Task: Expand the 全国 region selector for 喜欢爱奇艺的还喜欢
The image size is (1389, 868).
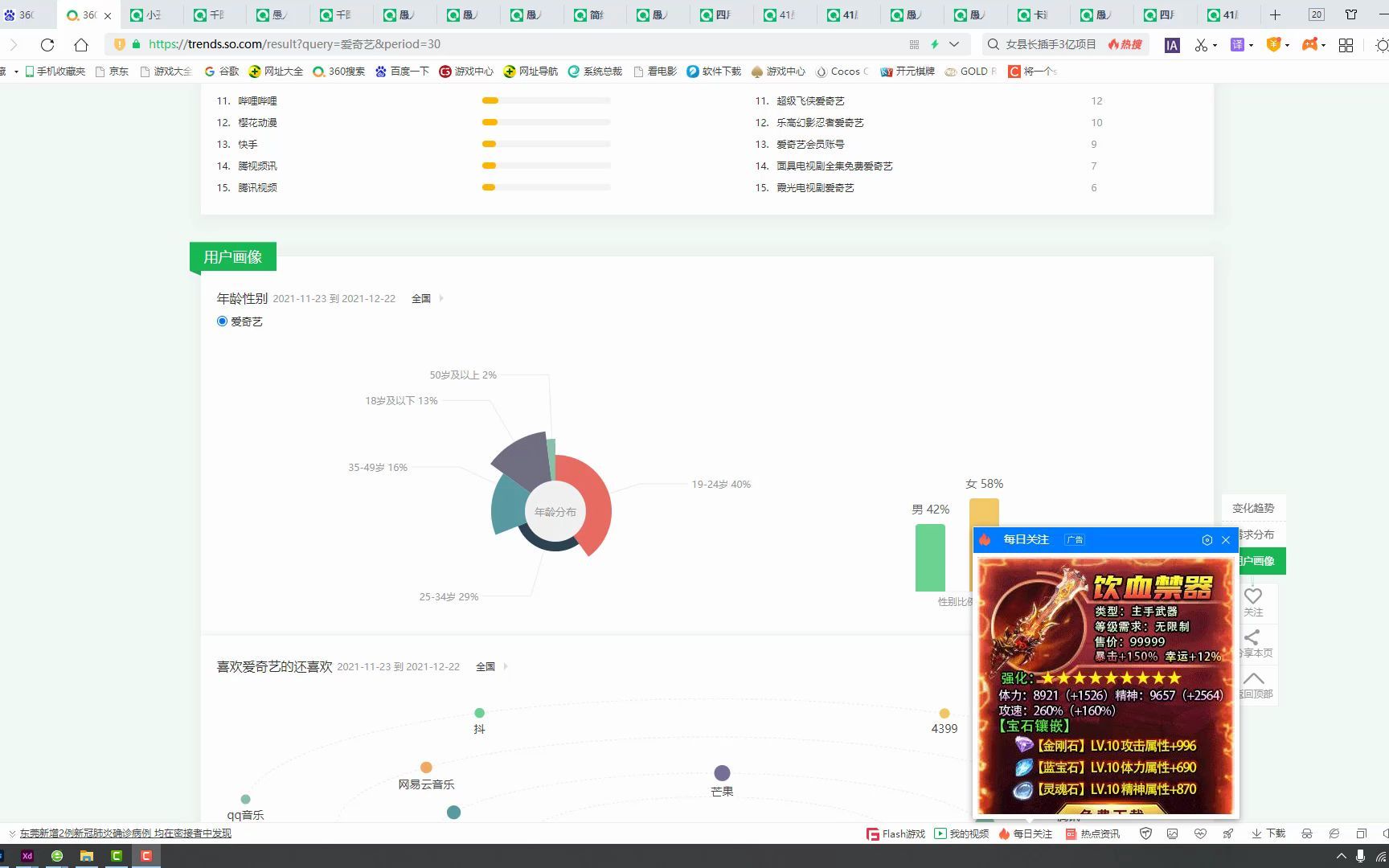Action: coord(491,666)
